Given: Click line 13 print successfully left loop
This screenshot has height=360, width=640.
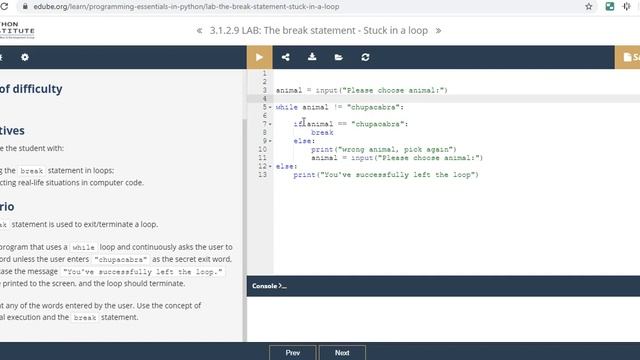Looking at the screenshot, I should [x=386, y=175].
